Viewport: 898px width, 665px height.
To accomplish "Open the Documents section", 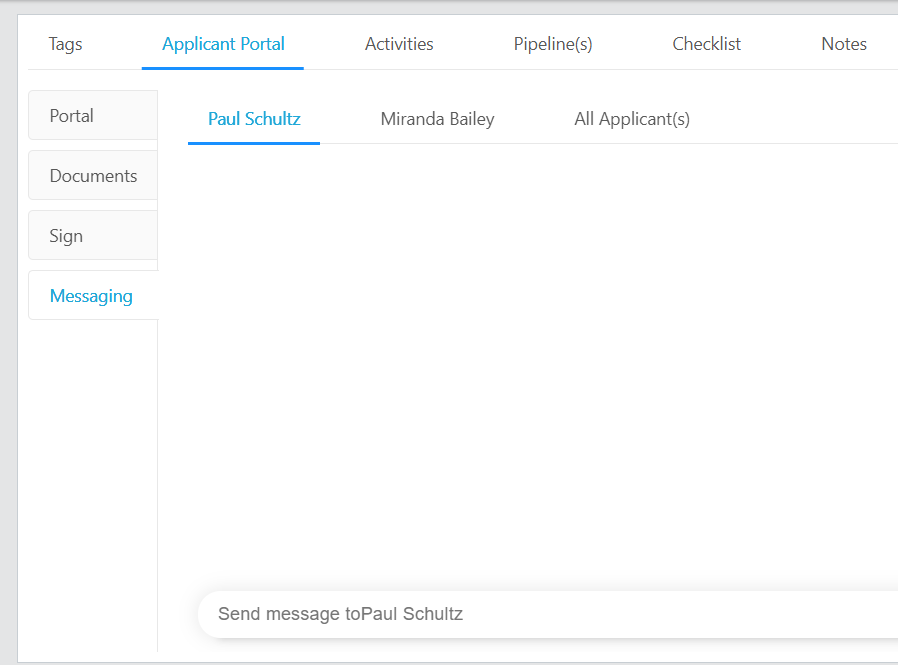I will coord(93,175).
